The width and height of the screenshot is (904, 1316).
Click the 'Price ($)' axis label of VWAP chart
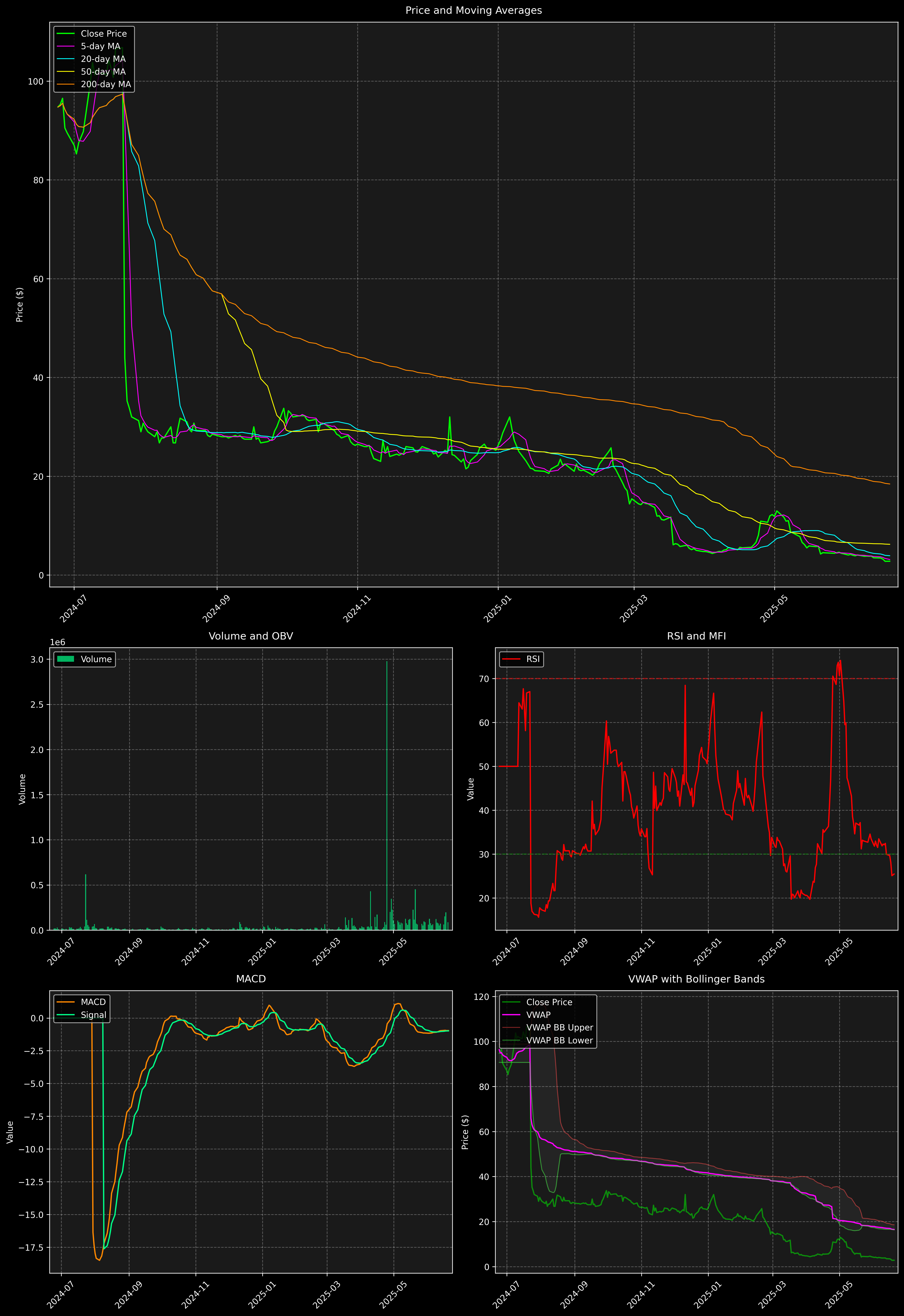point(465,1132)
